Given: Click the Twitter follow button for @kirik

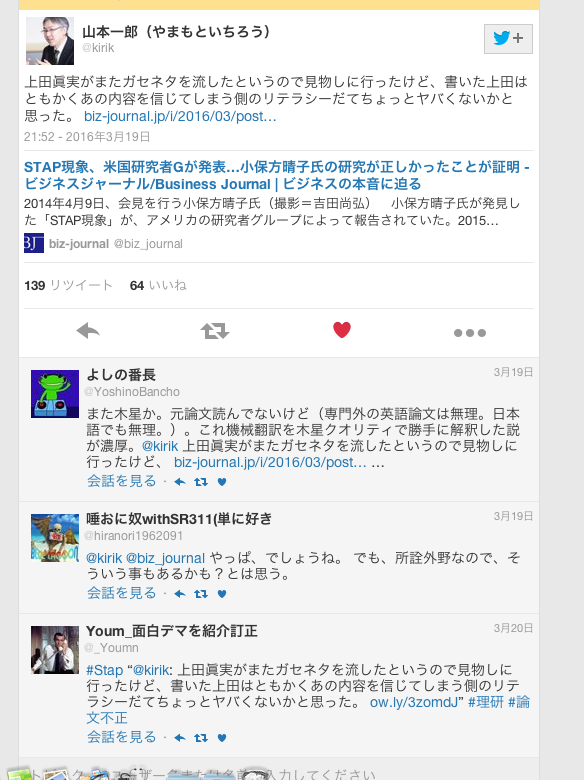Looking at the screenshot, I should click(508, 39).
